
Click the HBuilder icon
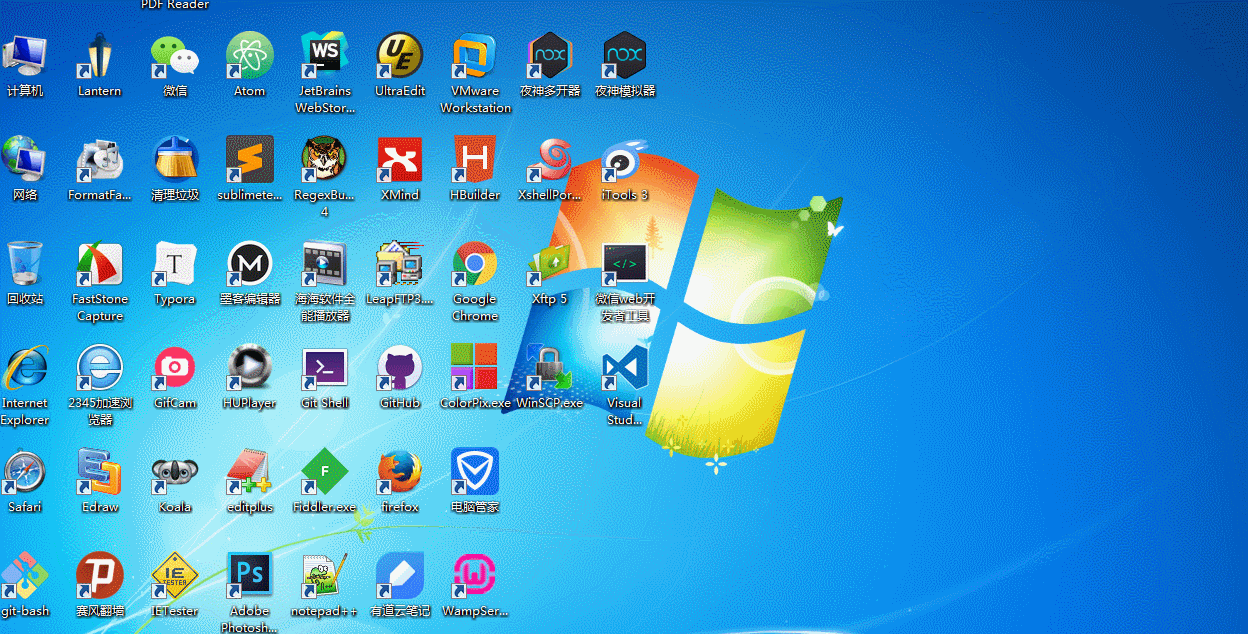(475, 160)
